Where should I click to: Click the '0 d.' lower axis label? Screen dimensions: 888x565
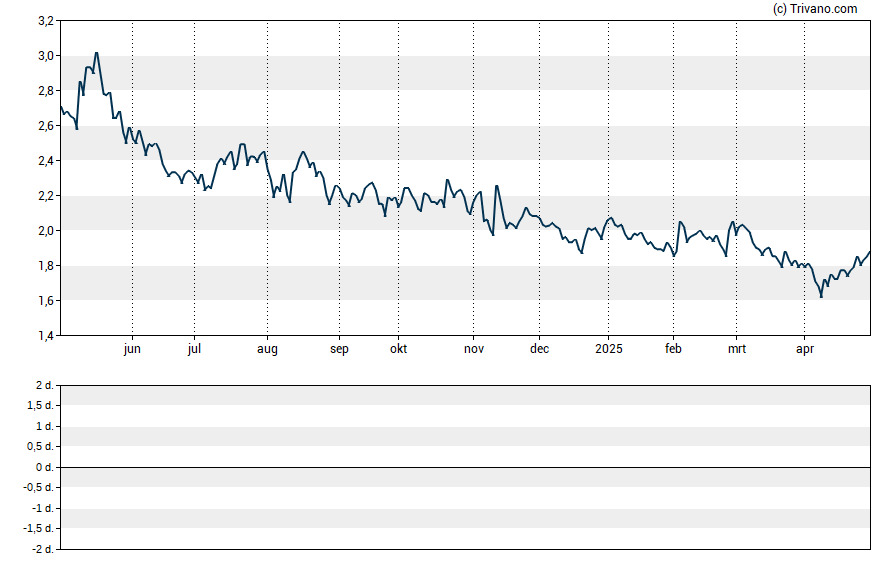(x=45, y=467)
